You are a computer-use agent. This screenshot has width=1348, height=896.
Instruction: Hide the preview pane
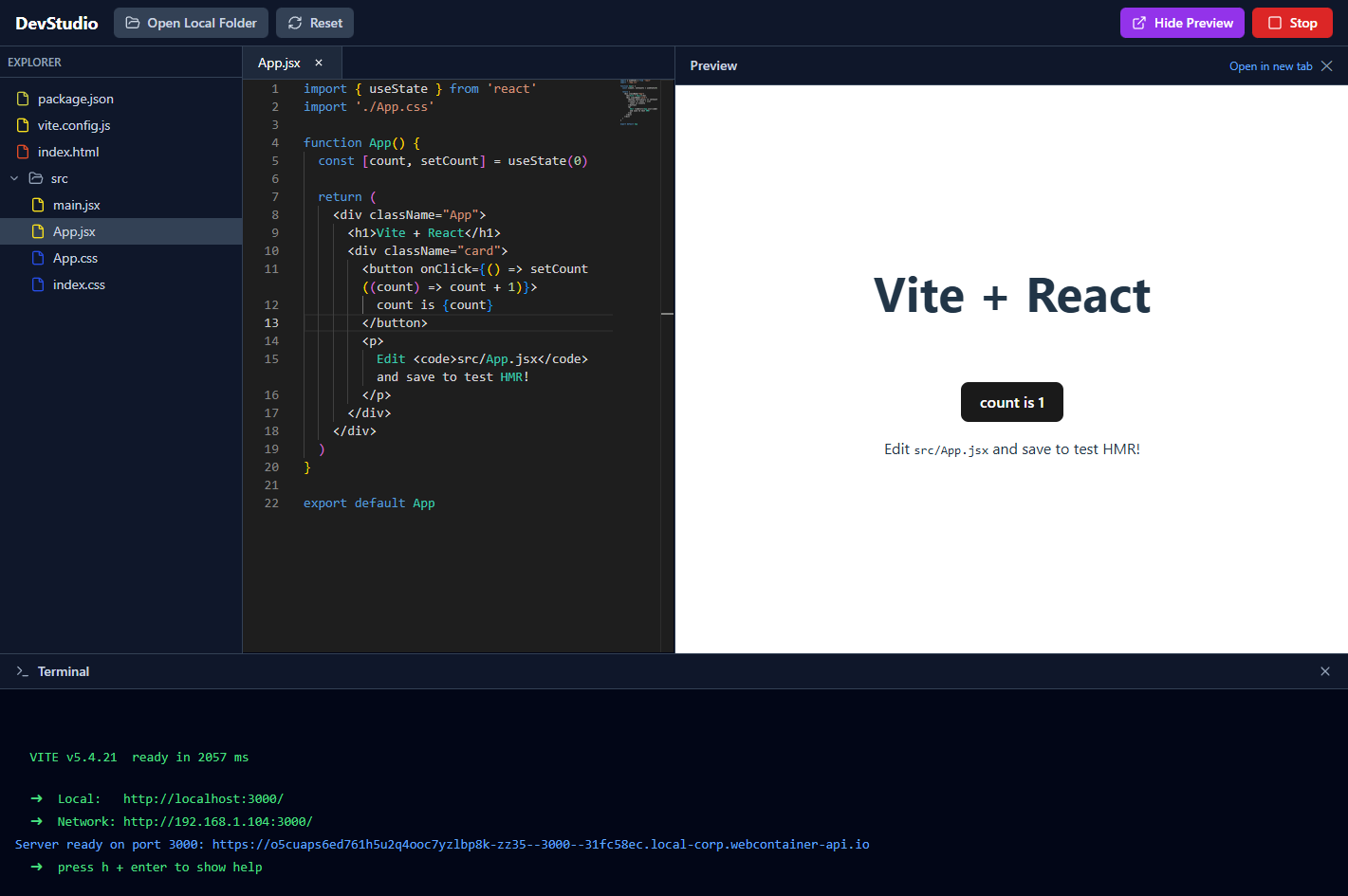(1181, 23)
